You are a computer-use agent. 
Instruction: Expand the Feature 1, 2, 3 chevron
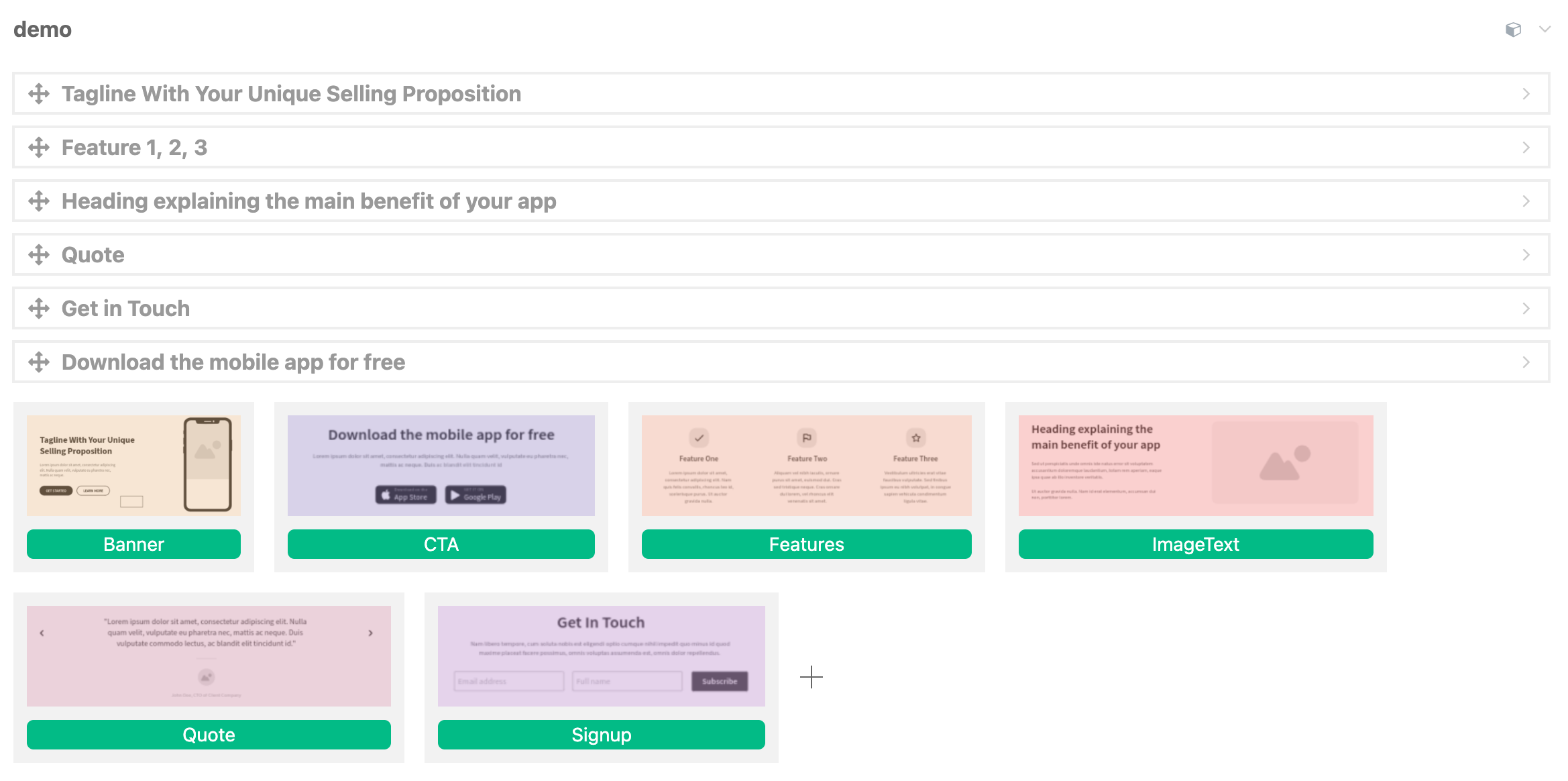pos(1526,148)
